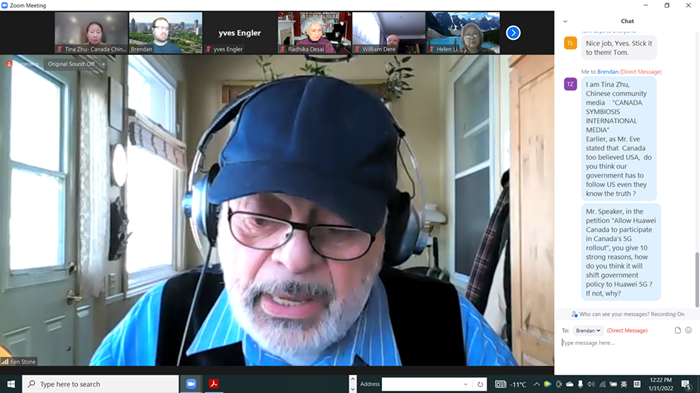
Task: Toggle Original Sound Off button
Action: [x=71, y=64]
